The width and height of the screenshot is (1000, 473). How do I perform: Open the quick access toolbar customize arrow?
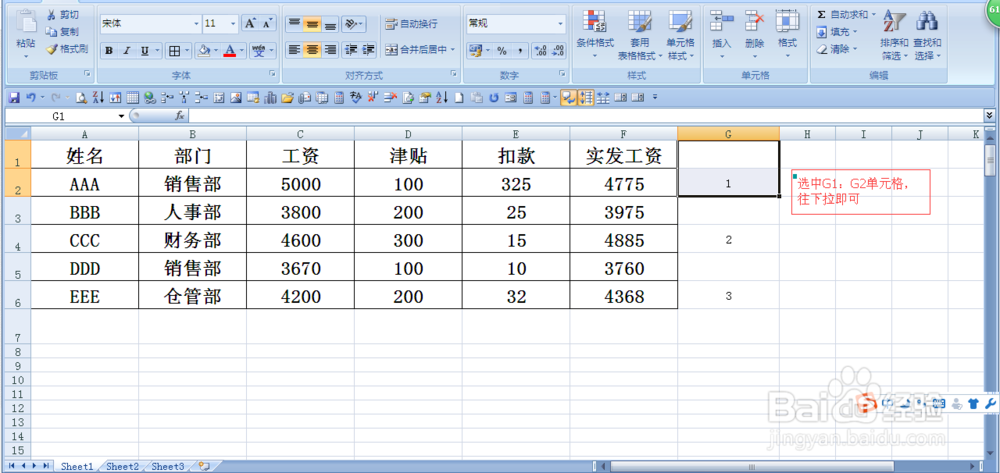tap(655, 98)
